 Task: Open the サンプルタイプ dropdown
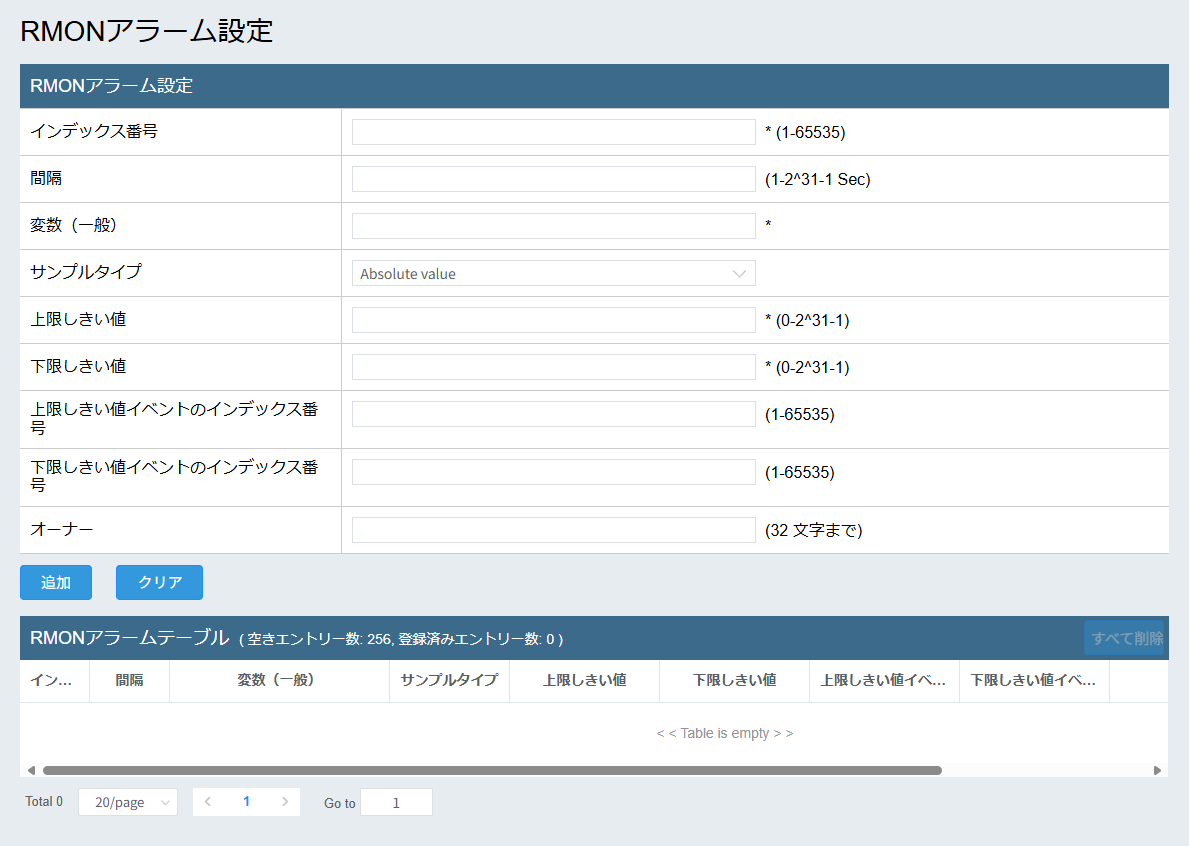coord(553,273)
